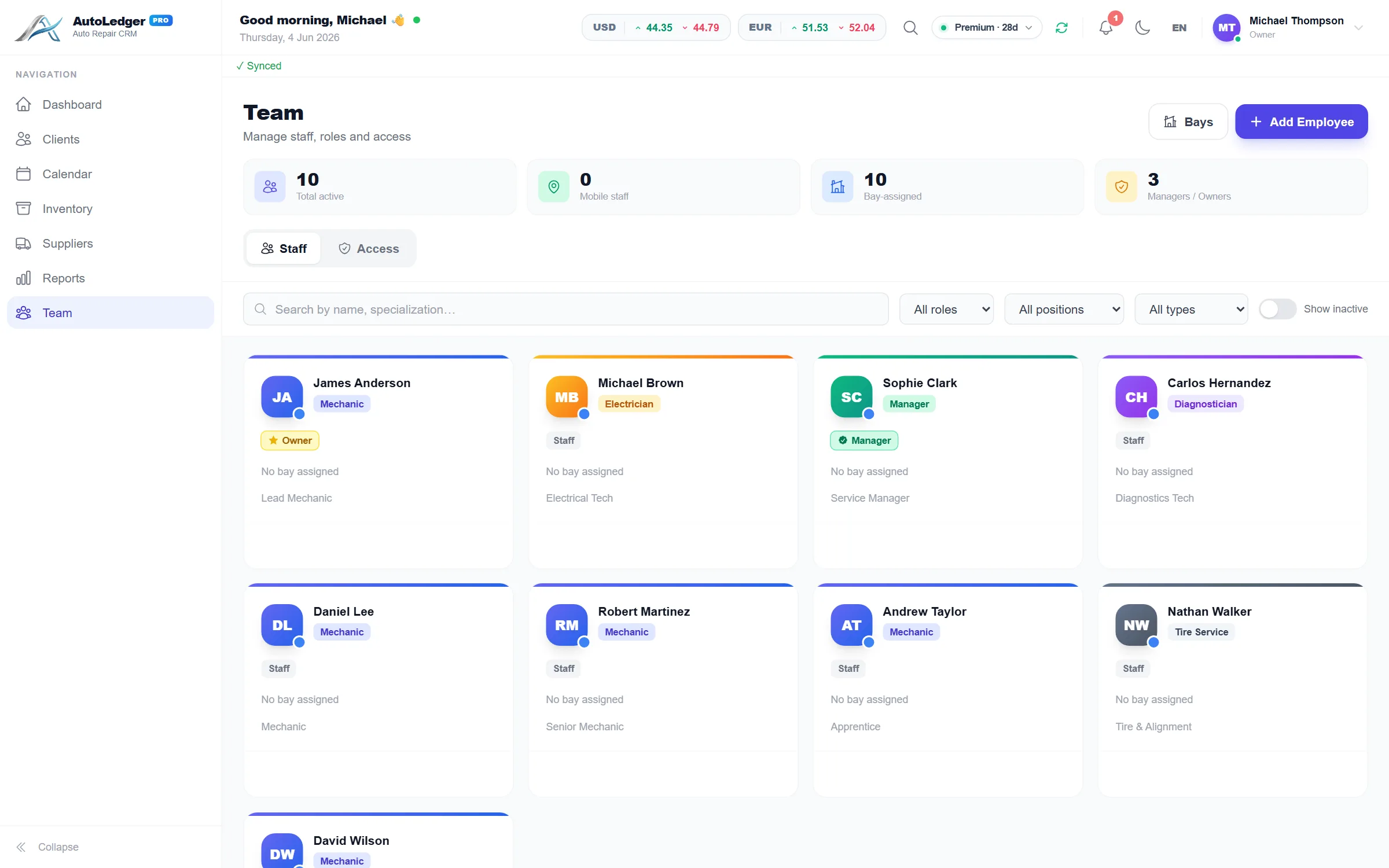Open the Clients navigation item
1389x868 pixels.
coord(111,139)
